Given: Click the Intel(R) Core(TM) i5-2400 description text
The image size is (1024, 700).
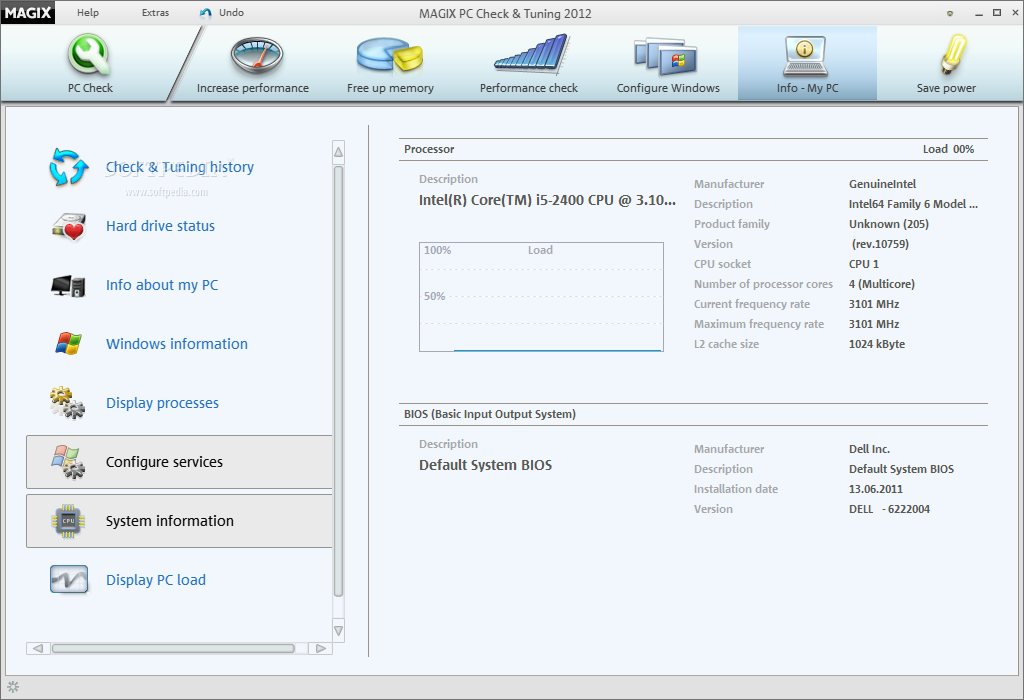Looking at the screenshot, I should pyautogui.click(x=547, y=200).
